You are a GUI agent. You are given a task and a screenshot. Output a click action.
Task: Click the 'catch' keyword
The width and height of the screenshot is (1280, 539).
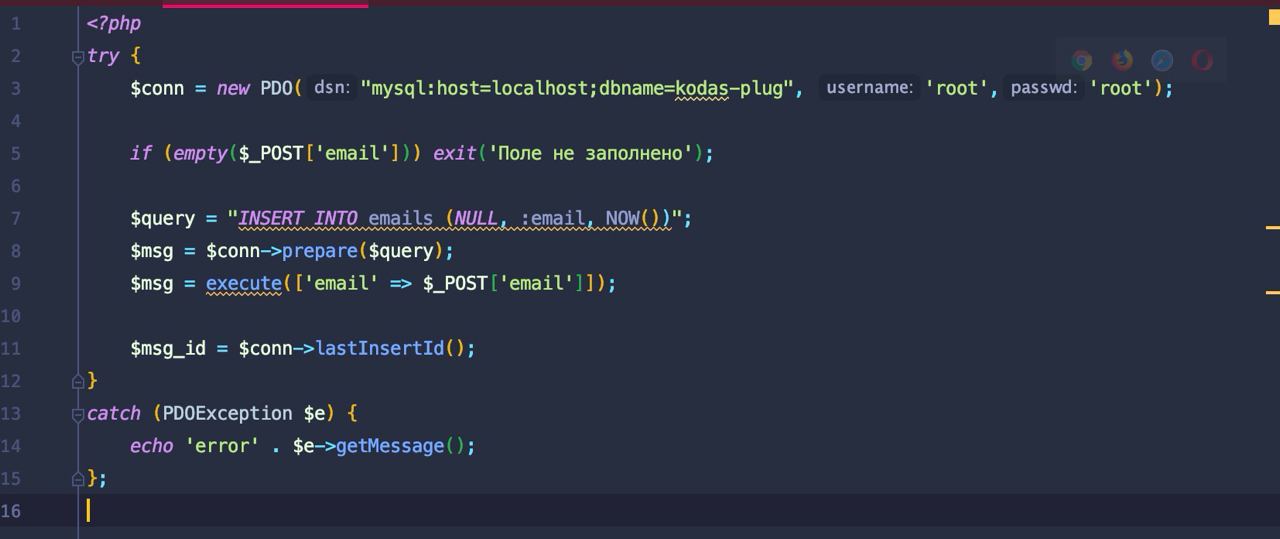coord(114,413)
